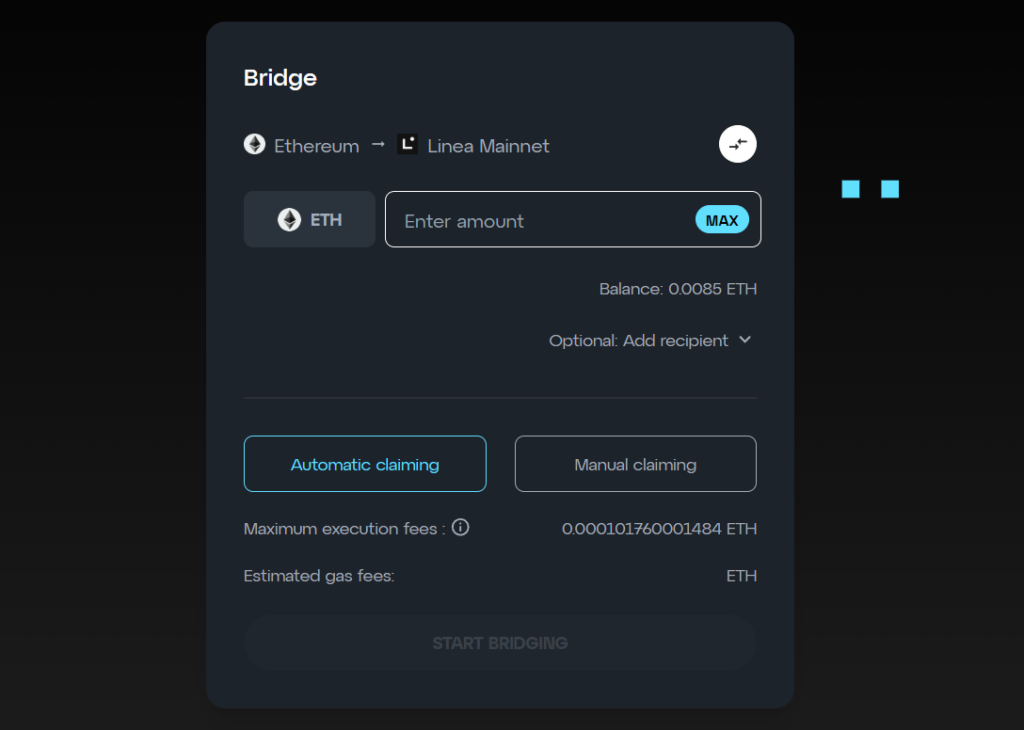Click the Linea Mainnet destination label
1024x730 pixels.
tap(488, 146)
